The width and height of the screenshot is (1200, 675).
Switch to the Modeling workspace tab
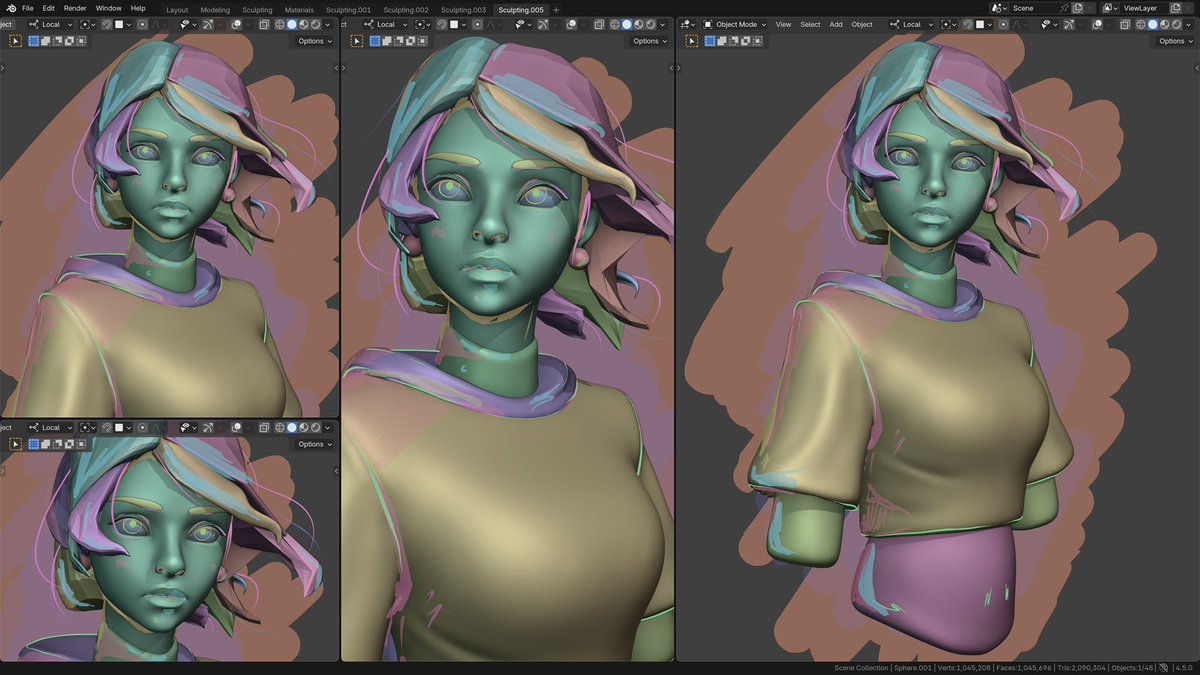click(x=215, y=10)
